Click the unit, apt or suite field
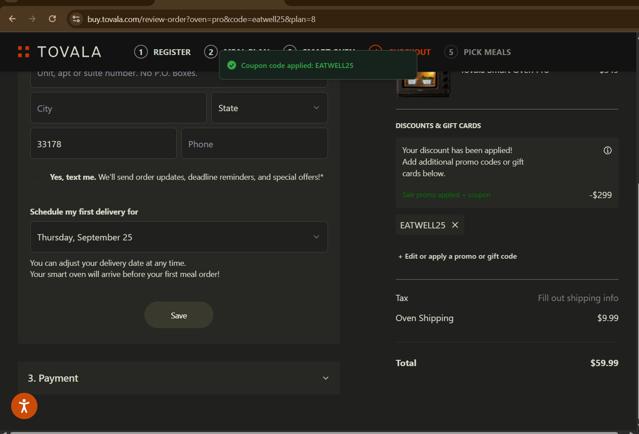 [178, 77]
